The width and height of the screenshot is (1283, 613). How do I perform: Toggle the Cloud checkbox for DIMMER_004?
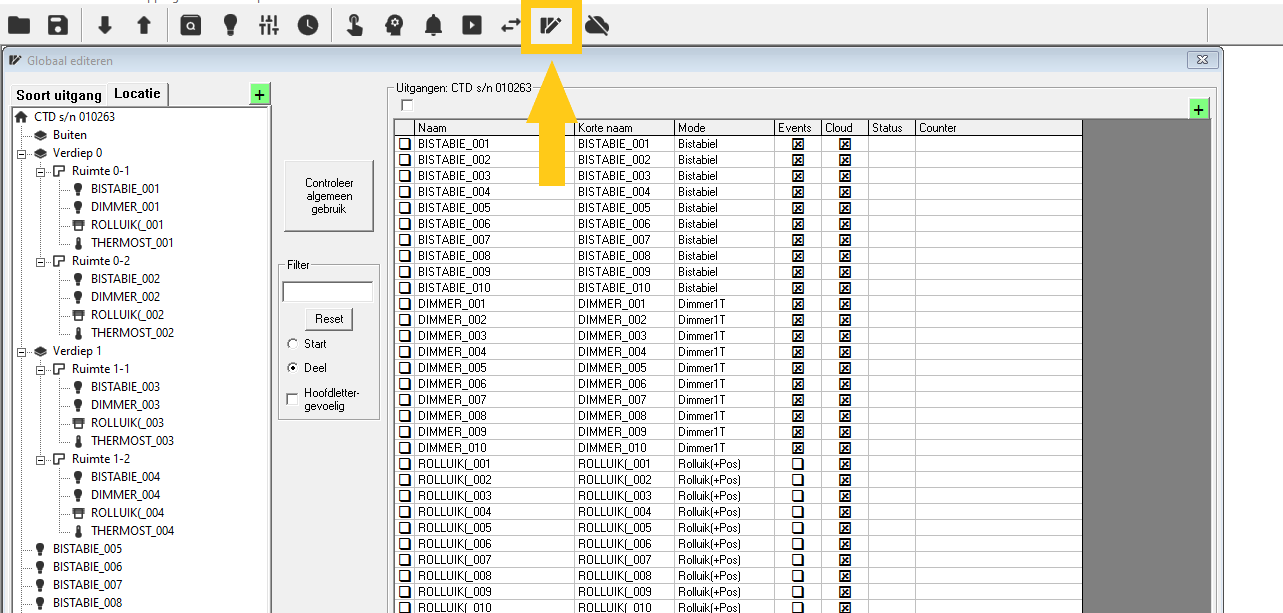coord(845,352)
